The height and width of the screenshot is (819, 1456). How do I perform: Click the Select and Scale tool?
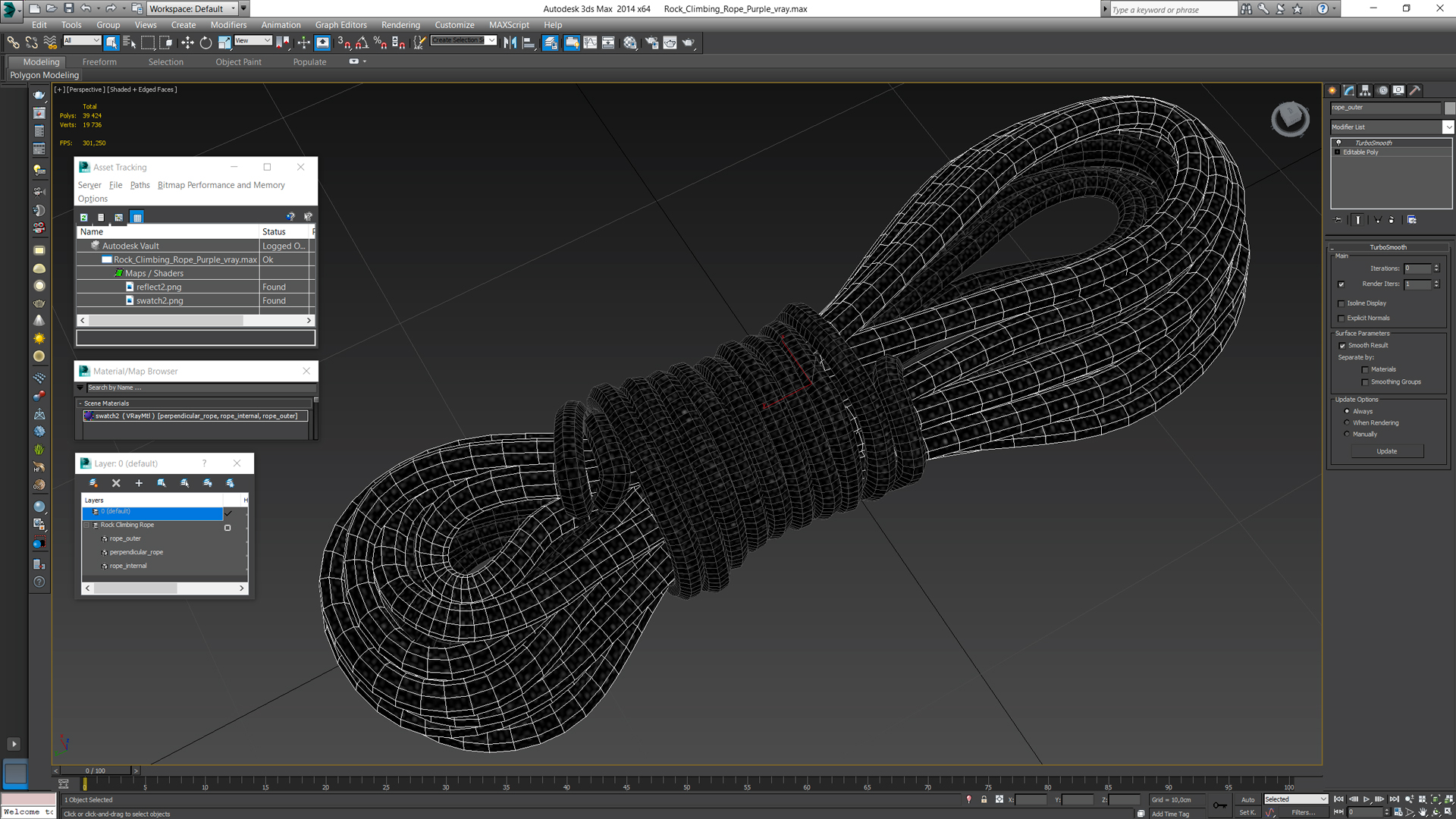(x=219, y=42)
